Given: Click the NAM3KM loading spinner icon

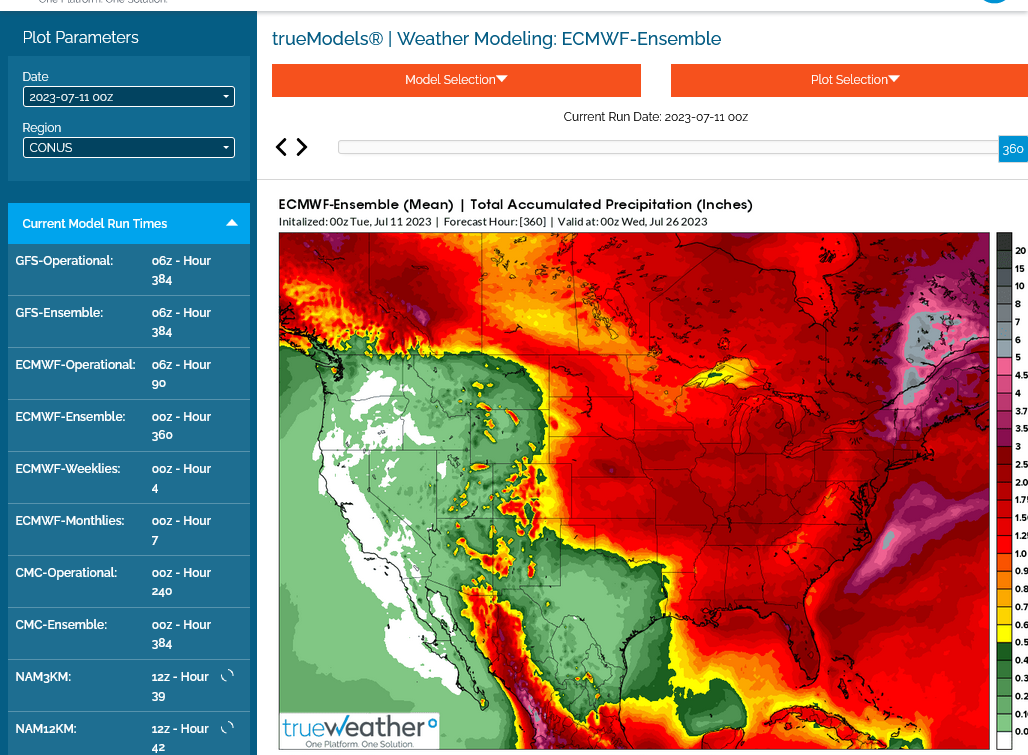Looking at the screenshot, I should 227,676.
